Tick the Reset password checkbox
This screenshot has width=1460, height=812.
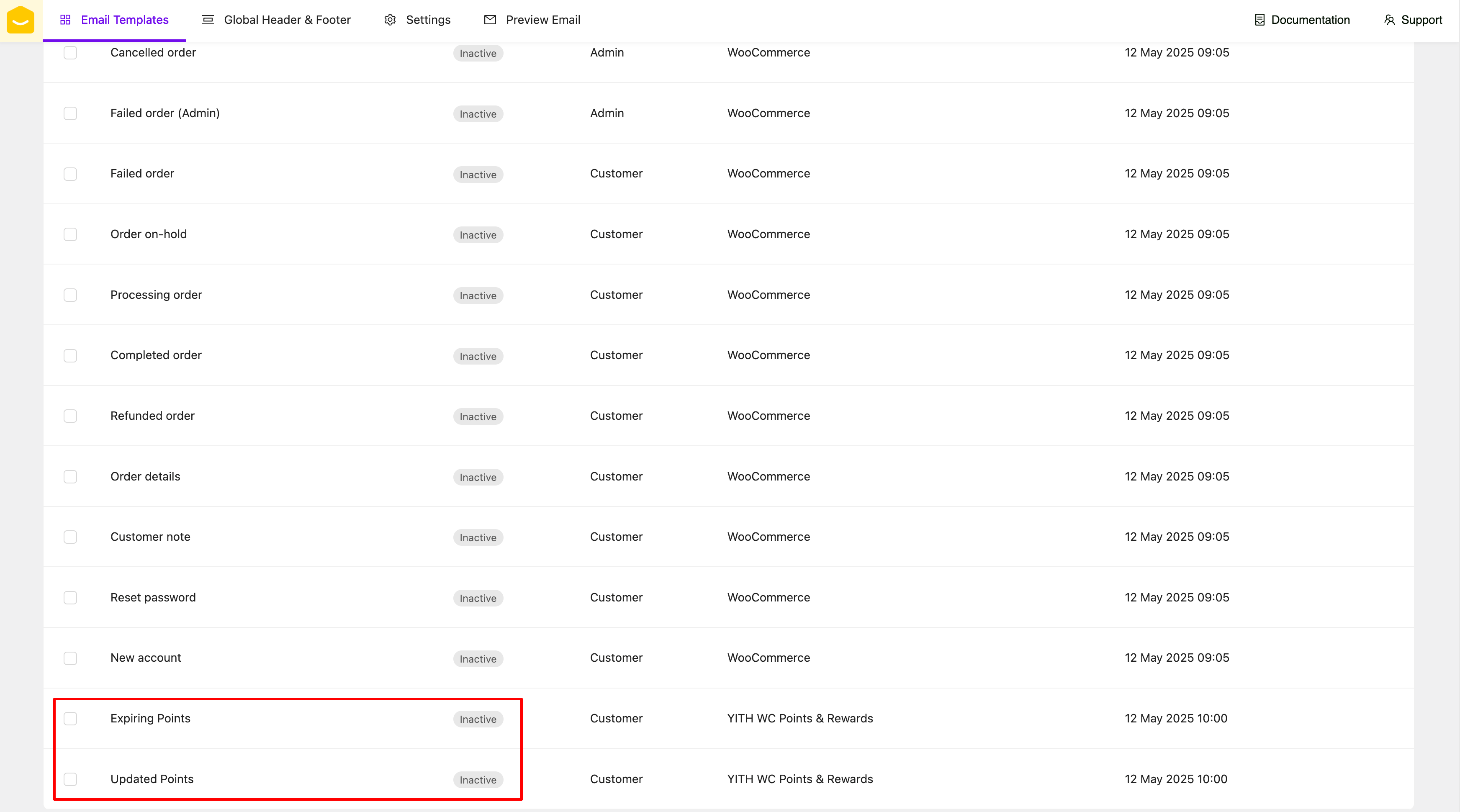click(70, 598)
